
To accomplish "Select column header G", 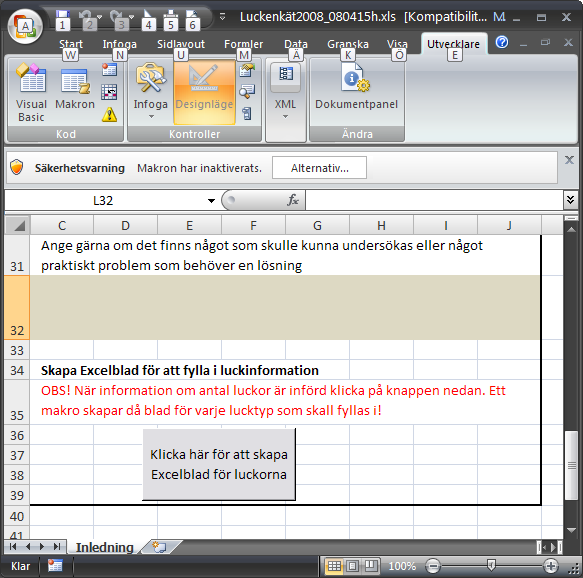I will point(317,225).
